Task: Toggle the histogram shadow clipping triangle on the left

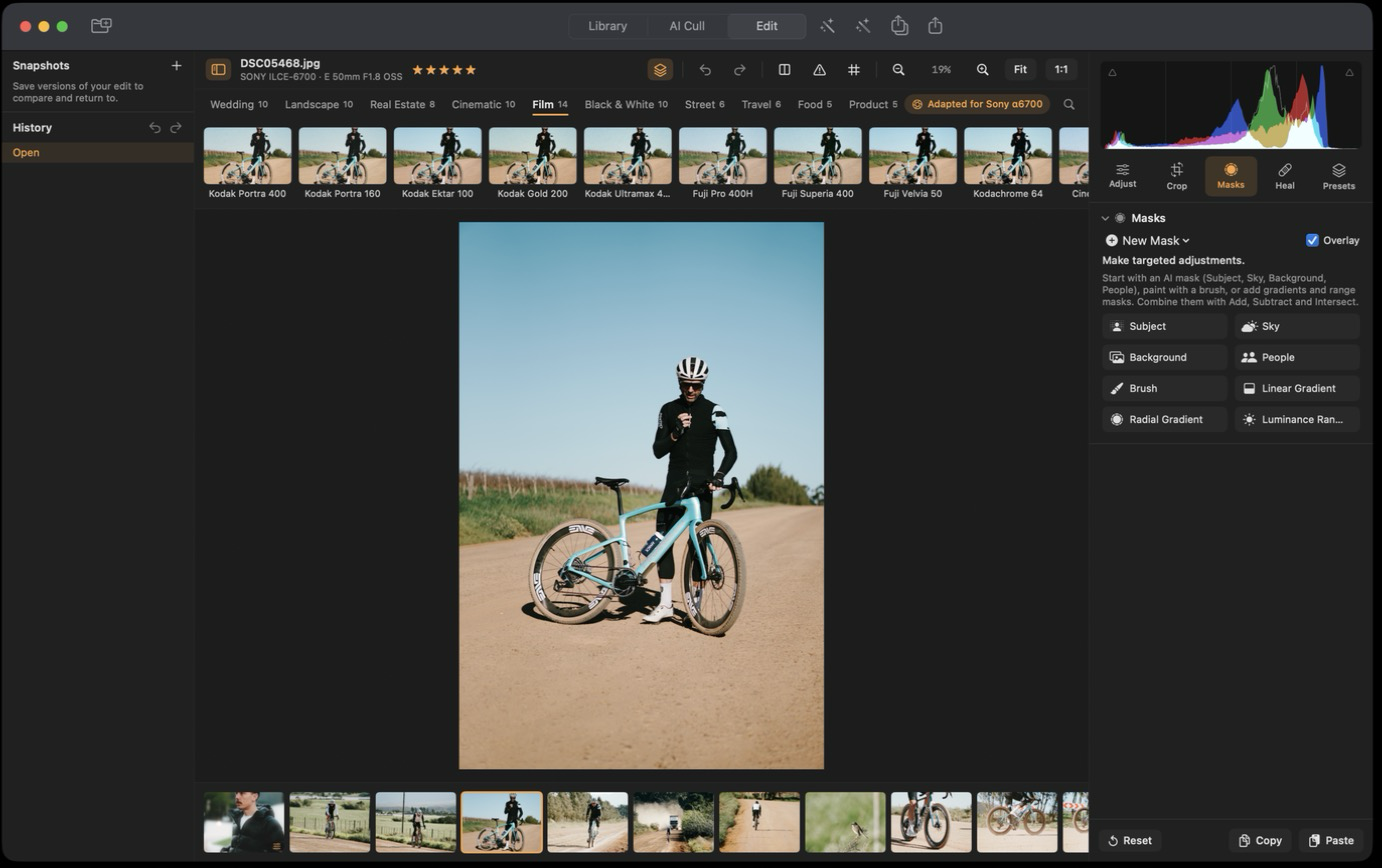Action: [1113, 72]
